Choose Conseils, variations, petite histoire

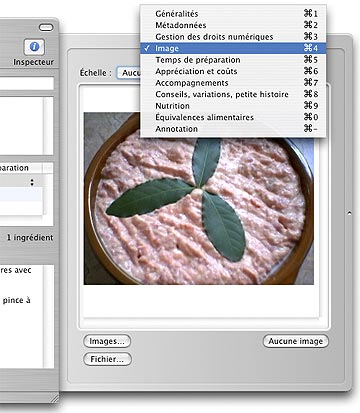tap(233, 94)
